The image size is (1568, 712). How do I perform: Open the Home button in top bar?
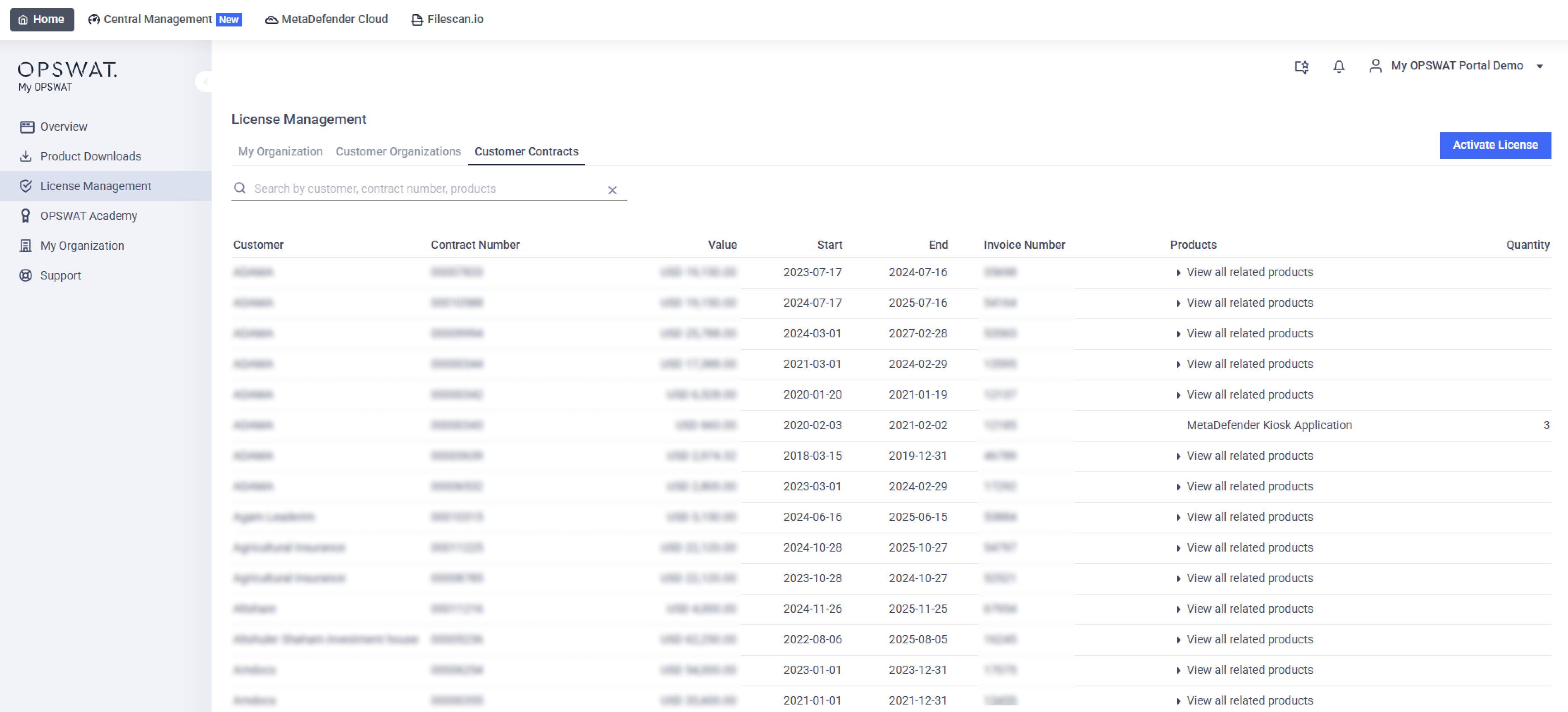[x=41, y=19]
